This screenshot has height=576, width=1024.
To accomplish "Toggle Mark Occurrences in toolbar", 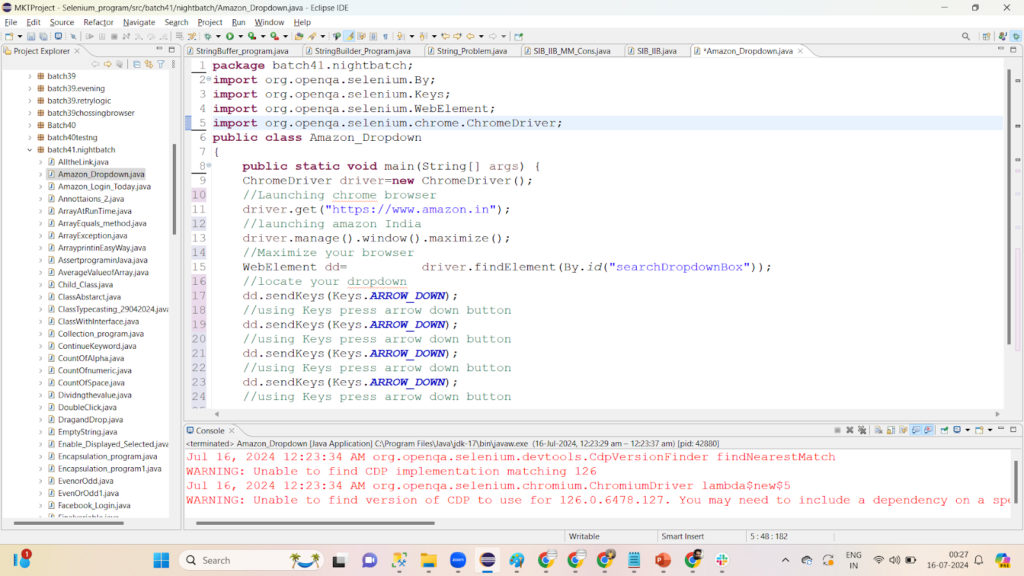I will [349, 37].
